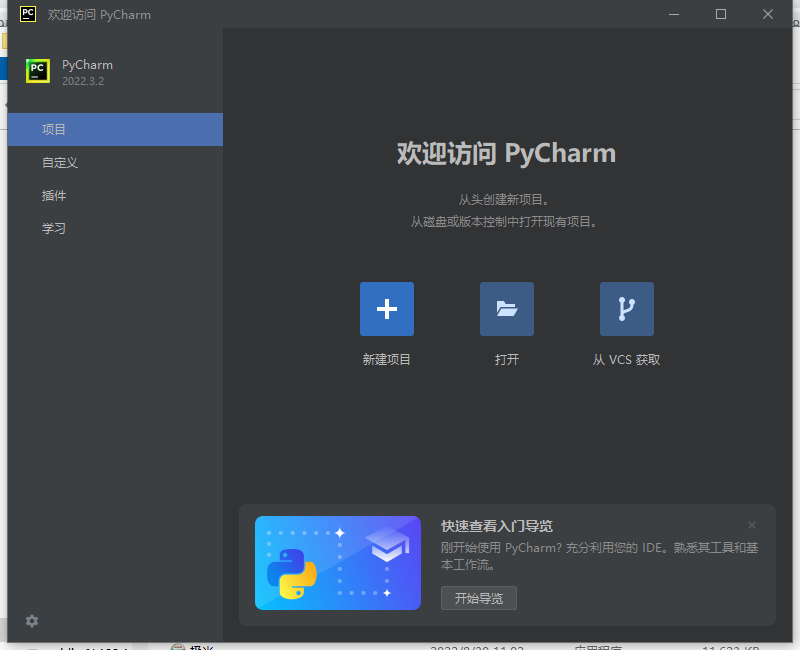The image size is (800, 650).
Task: Click the 开始导览 button
Action: pyautogui.click(x=479, y=598)
